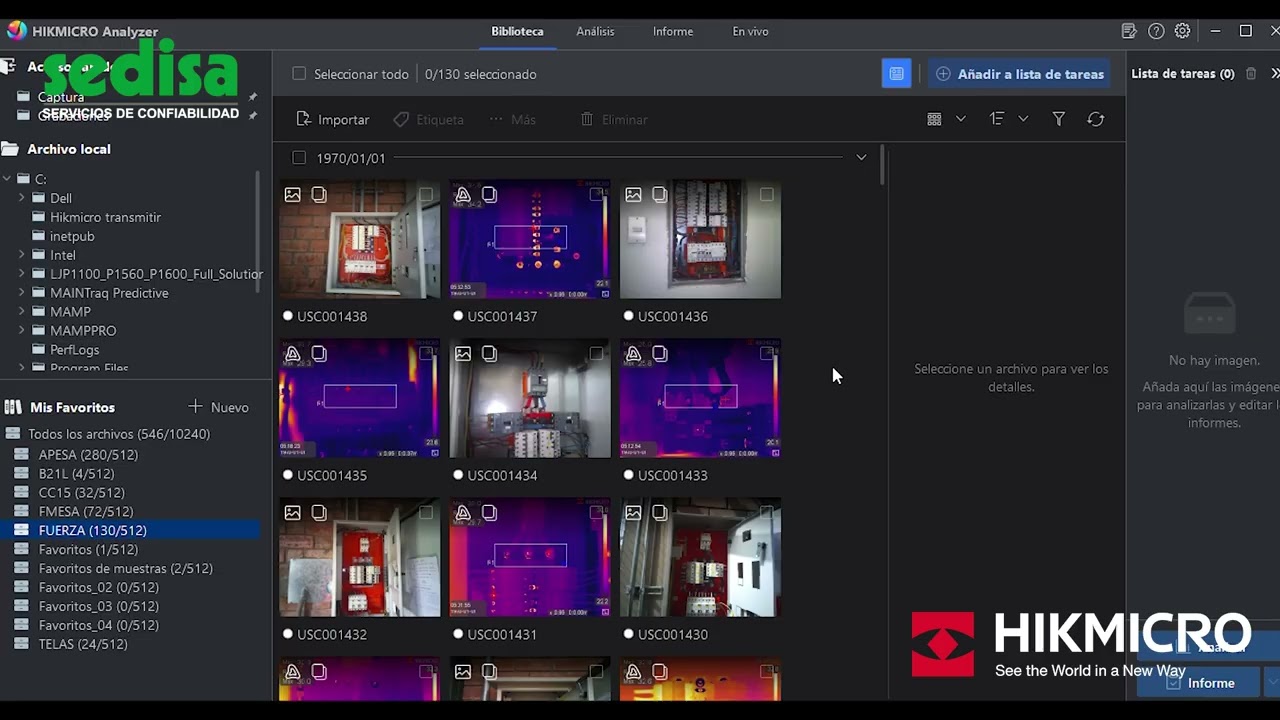Click the stacked pages icon on USC001438

coord(319,195)
